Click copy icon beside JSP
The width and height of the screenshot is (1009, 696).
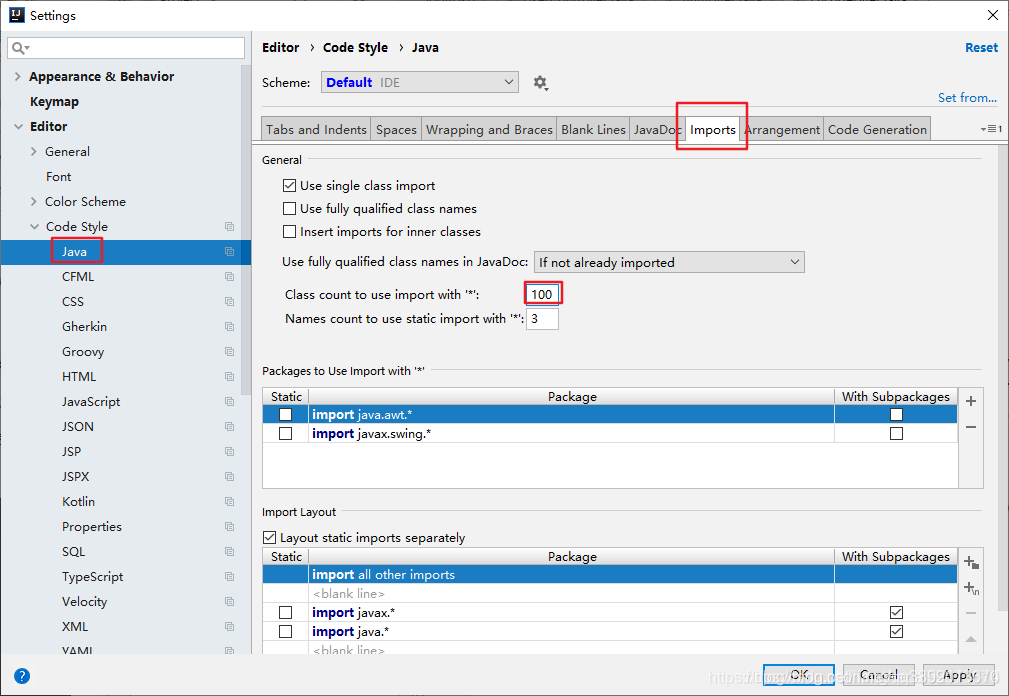click(x=229, y=452)
